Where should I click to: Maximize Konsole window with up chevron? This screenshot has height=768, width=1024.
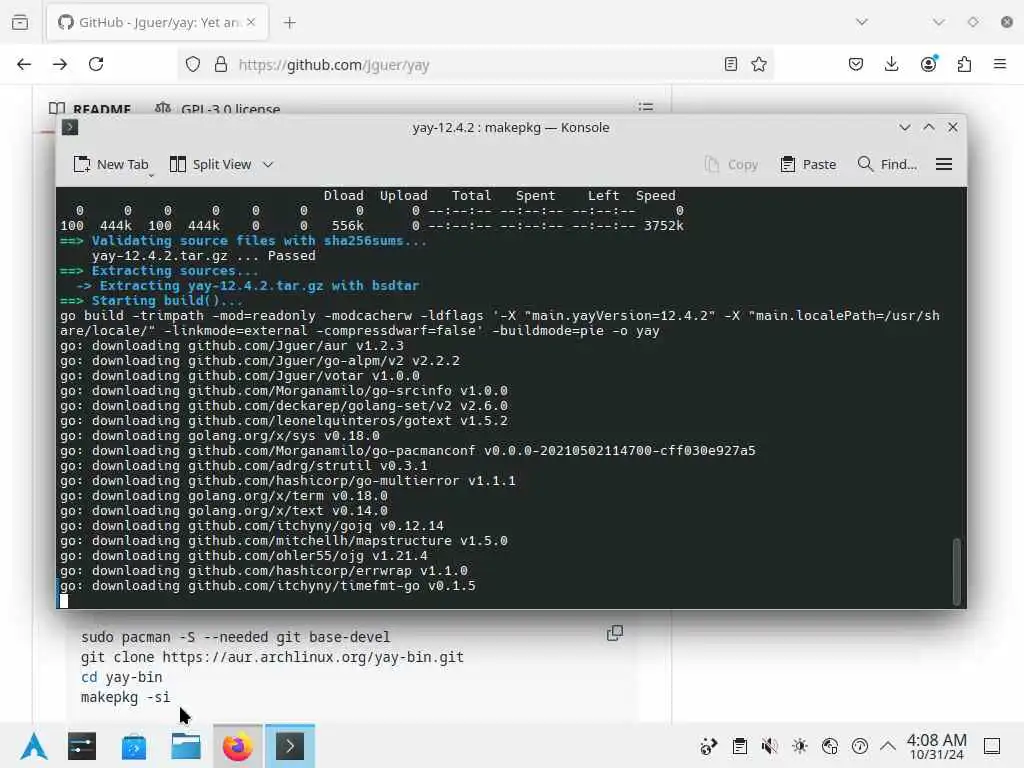(x=929, y=127)
